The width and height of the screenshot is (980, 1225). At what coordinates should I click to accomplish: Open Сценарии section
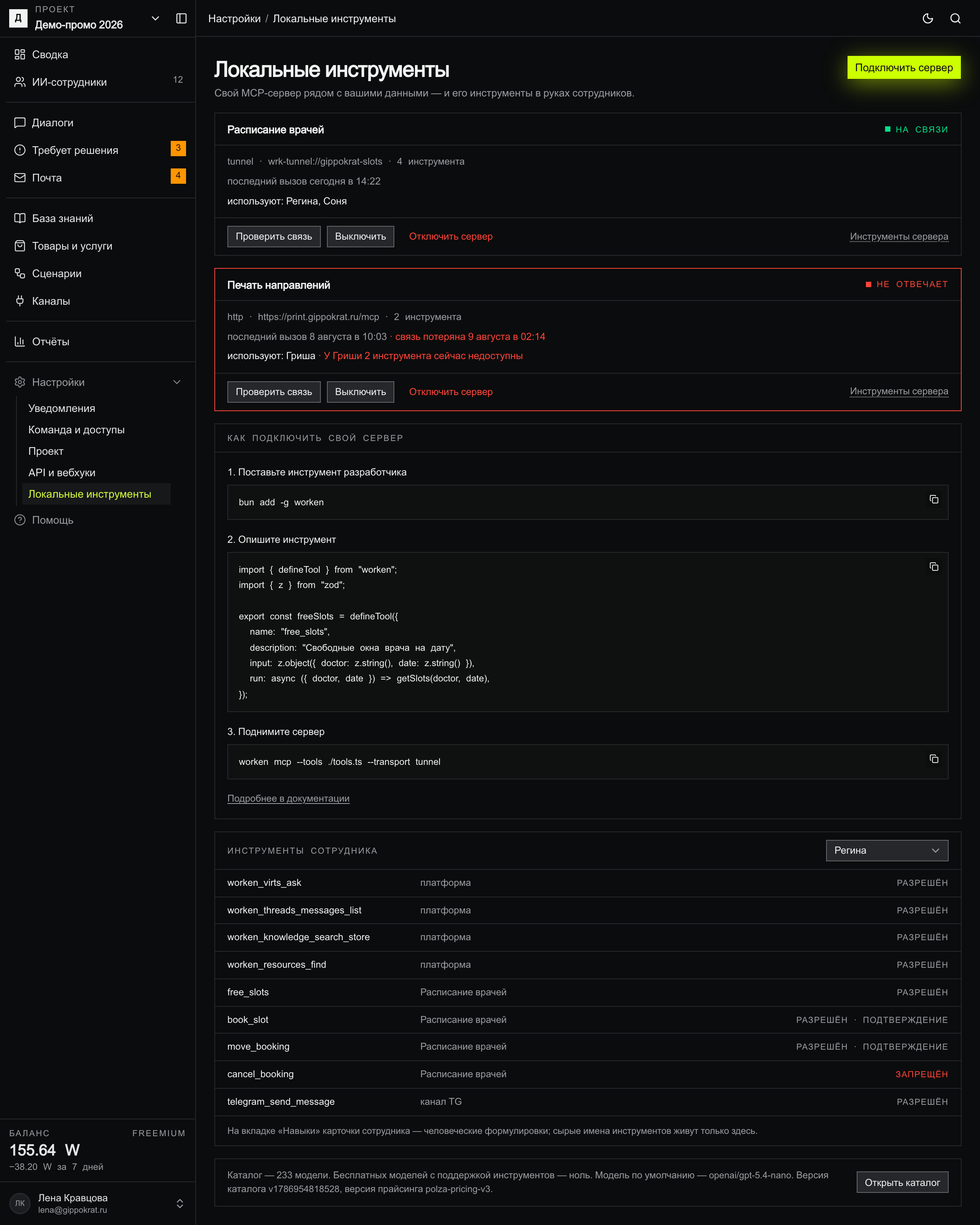[98, 273]
